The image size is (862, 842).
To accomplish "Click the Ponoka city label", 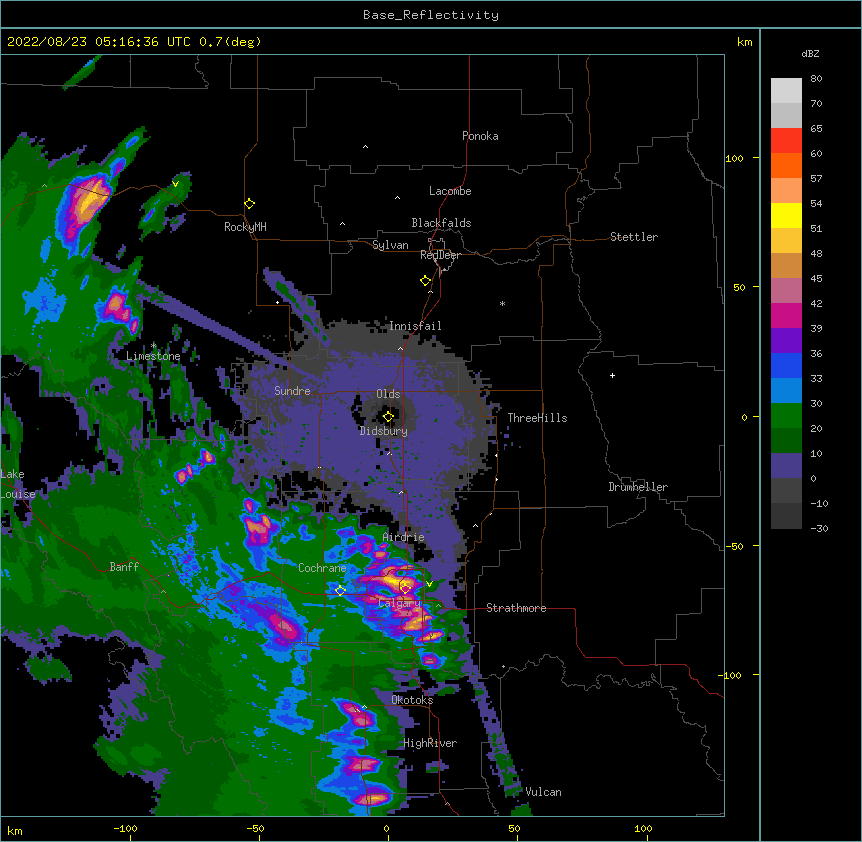I will point(480,136).
